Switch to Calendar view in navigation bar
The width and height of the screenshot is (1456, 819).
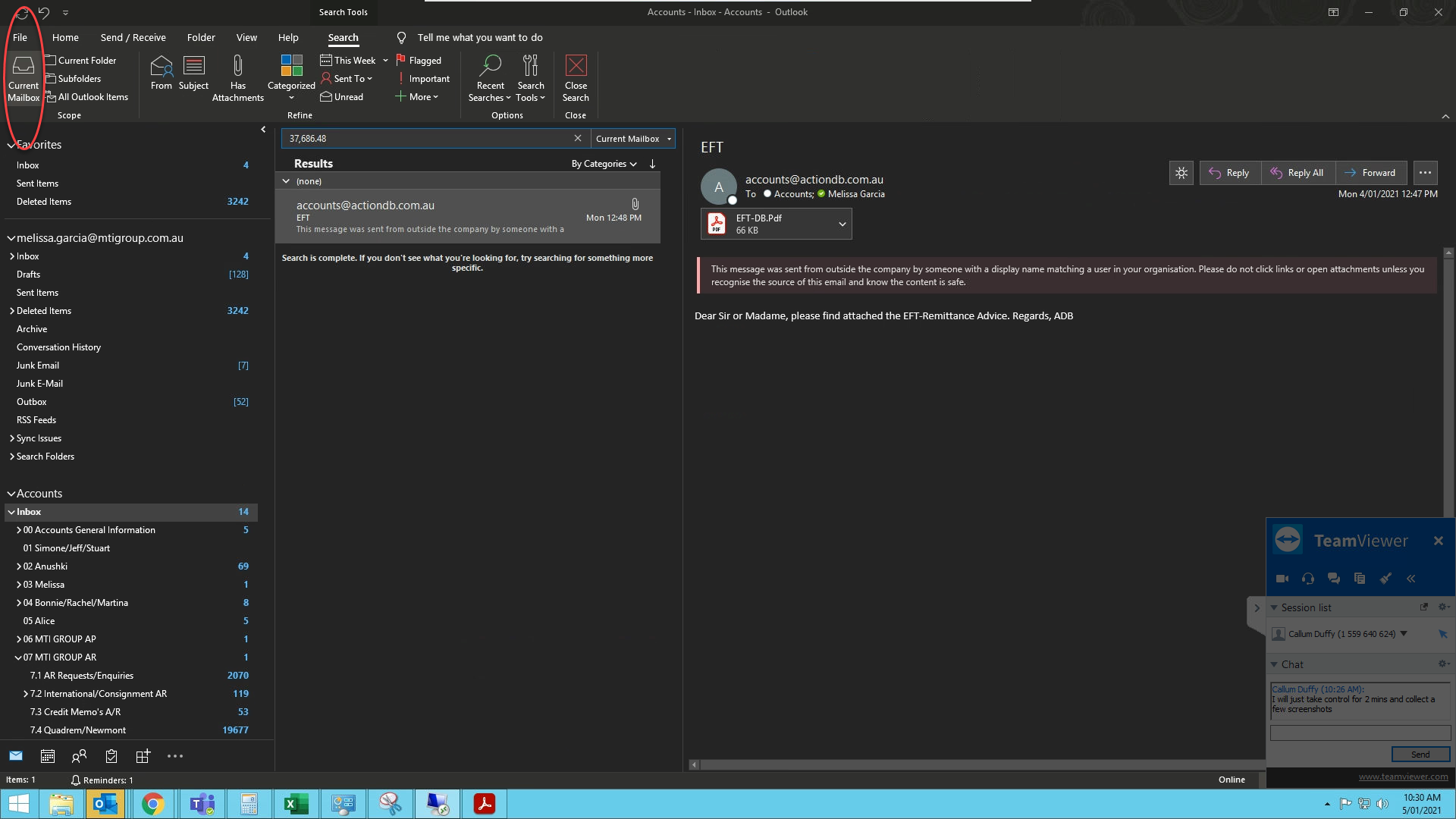[48, 756]
